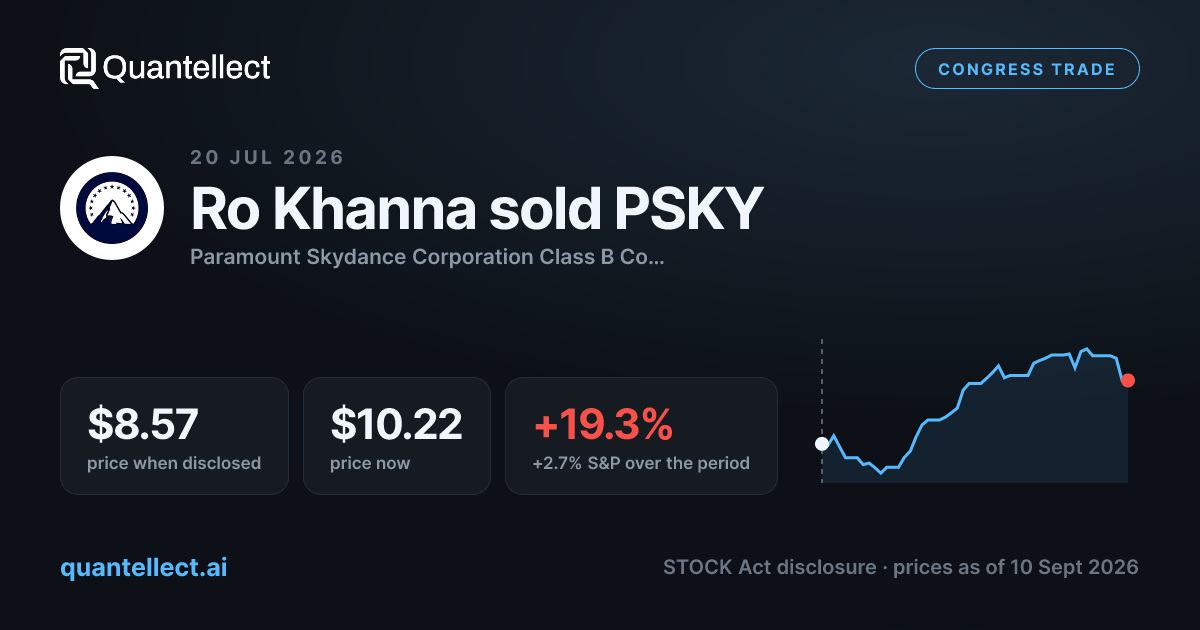Select the +19.3% performance card
Image resolution: width=1200 pixels, height=630 pixels.
[x=641, y=436]
